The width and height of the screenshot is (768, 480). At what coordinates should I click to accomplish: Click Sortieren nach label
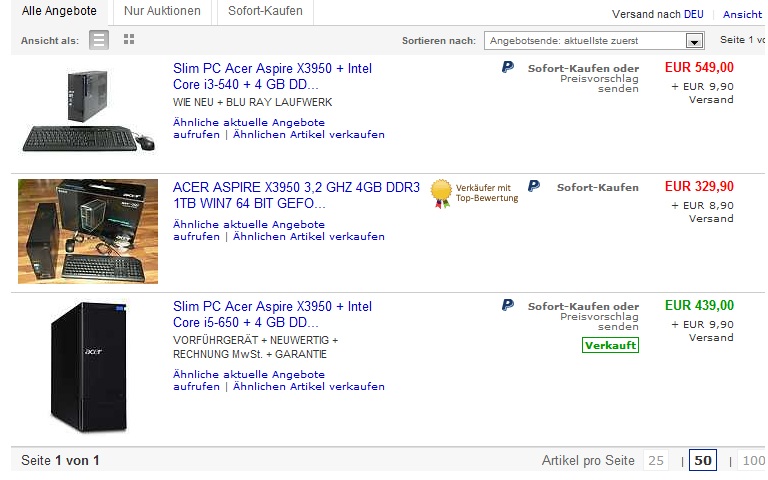(438, 41)
